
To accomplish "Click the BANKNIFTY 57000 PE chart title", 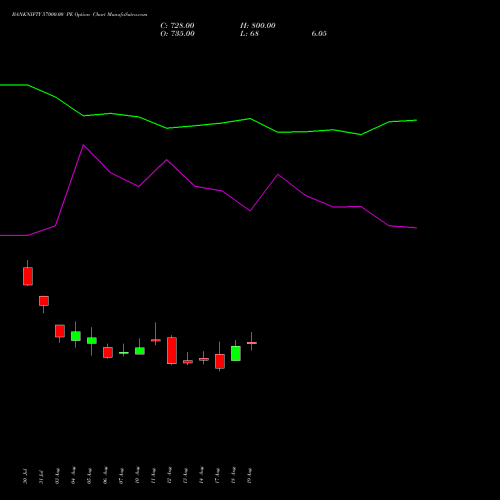I will point(79,15).
